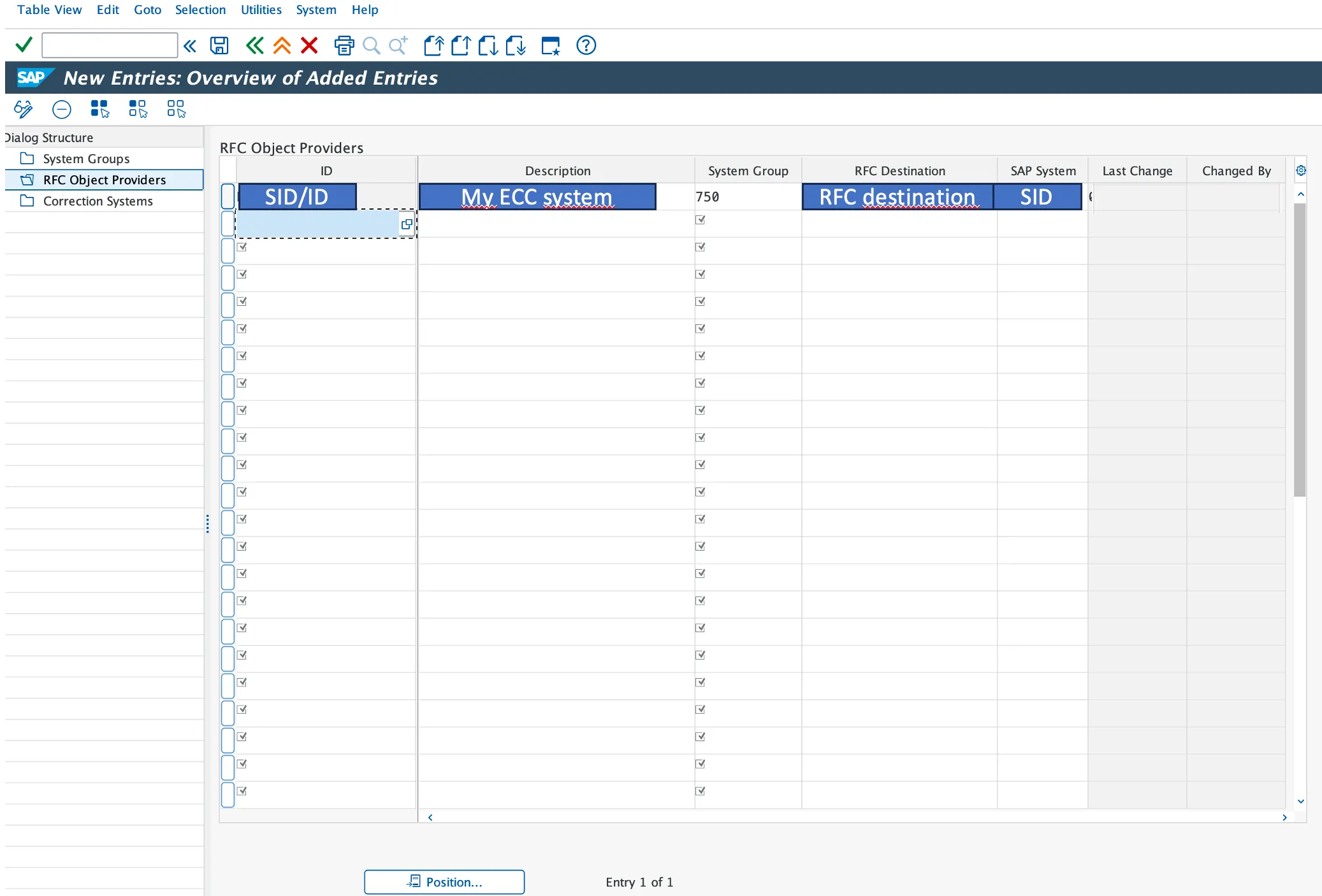Click the green Back double-arrow icon

coord(254,45)
